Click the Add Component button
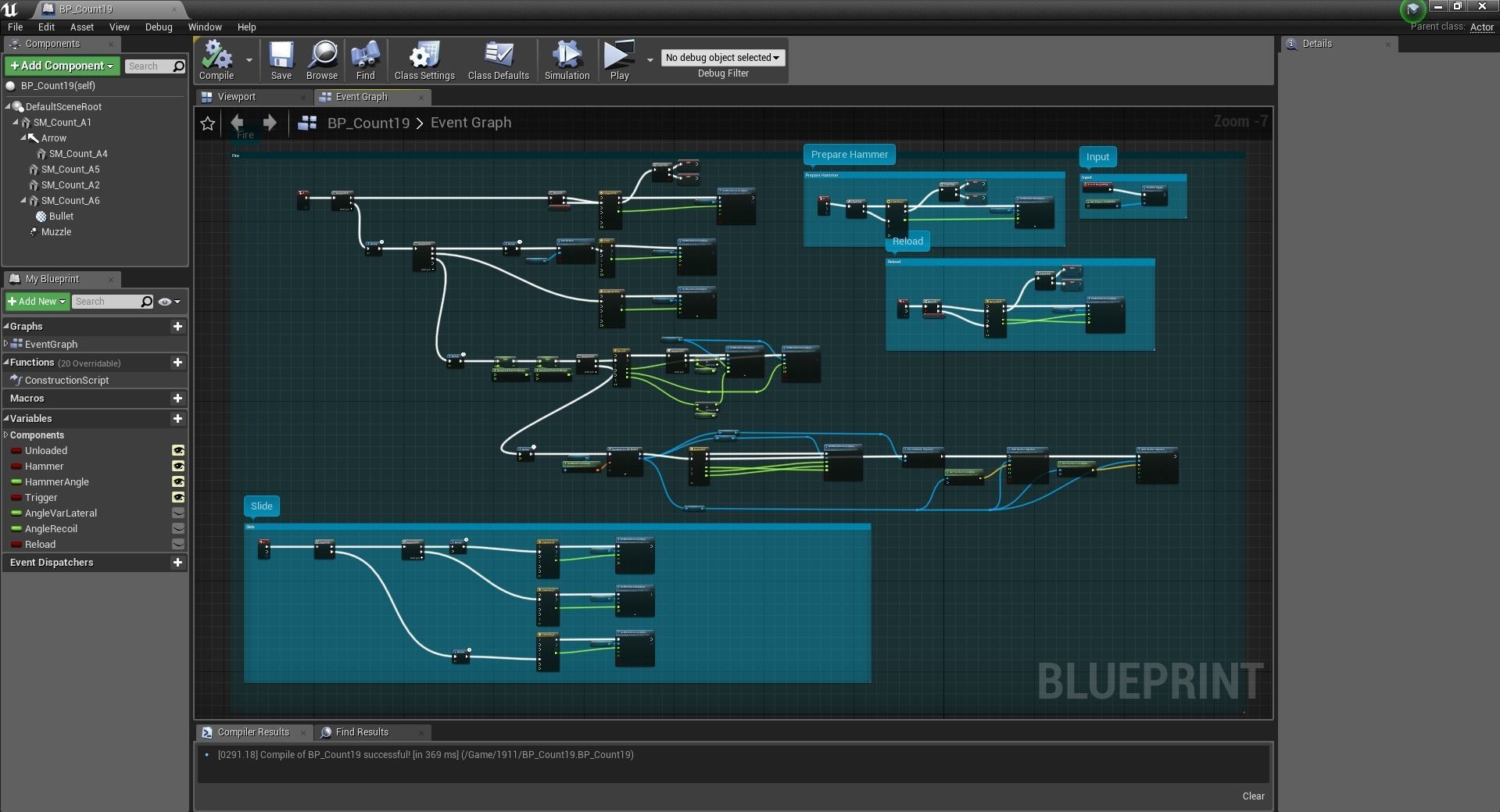Image resolution: width=1500 pixels, height=812 pixels. tap(63, 66)
